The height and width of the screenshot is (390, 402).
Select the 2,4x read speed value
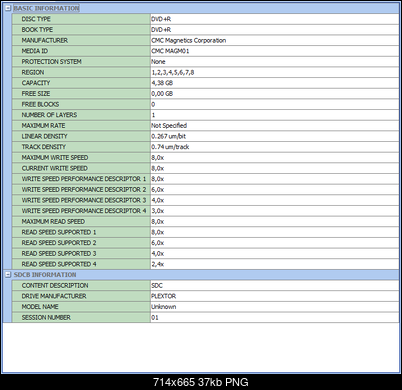point(158,264)
